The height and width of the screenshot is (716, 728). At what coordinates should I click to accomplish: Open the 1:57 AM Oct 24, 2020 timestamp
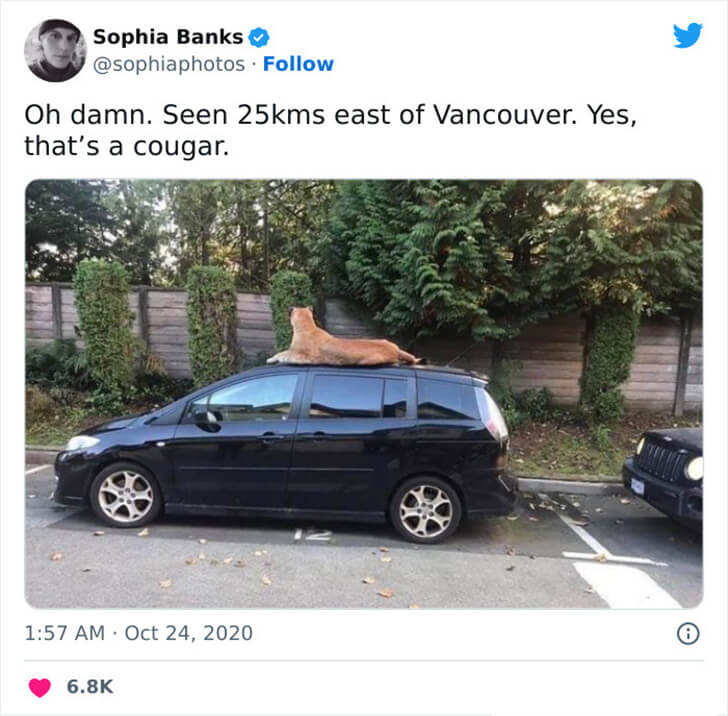tap(138, 633)
